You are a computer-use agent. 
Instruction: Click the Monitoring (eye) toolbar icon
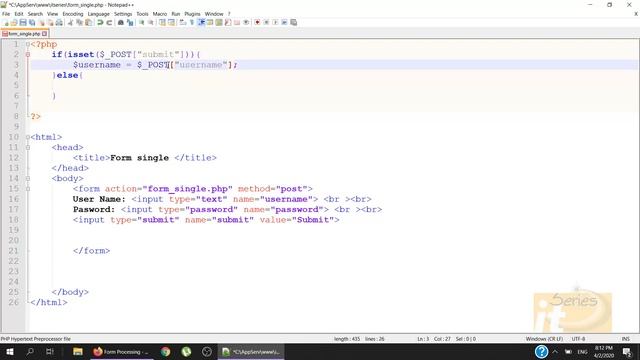246,22
